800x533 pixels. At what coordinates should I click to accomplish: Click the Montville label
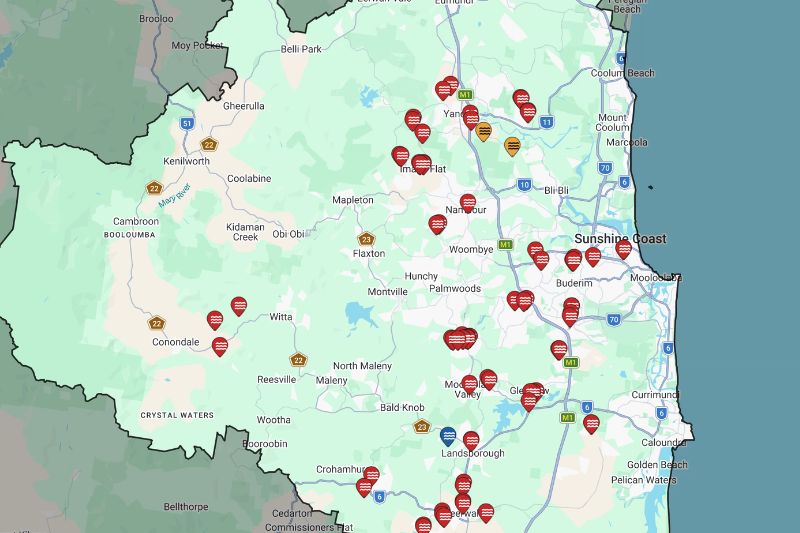click(x=387, y=292)
